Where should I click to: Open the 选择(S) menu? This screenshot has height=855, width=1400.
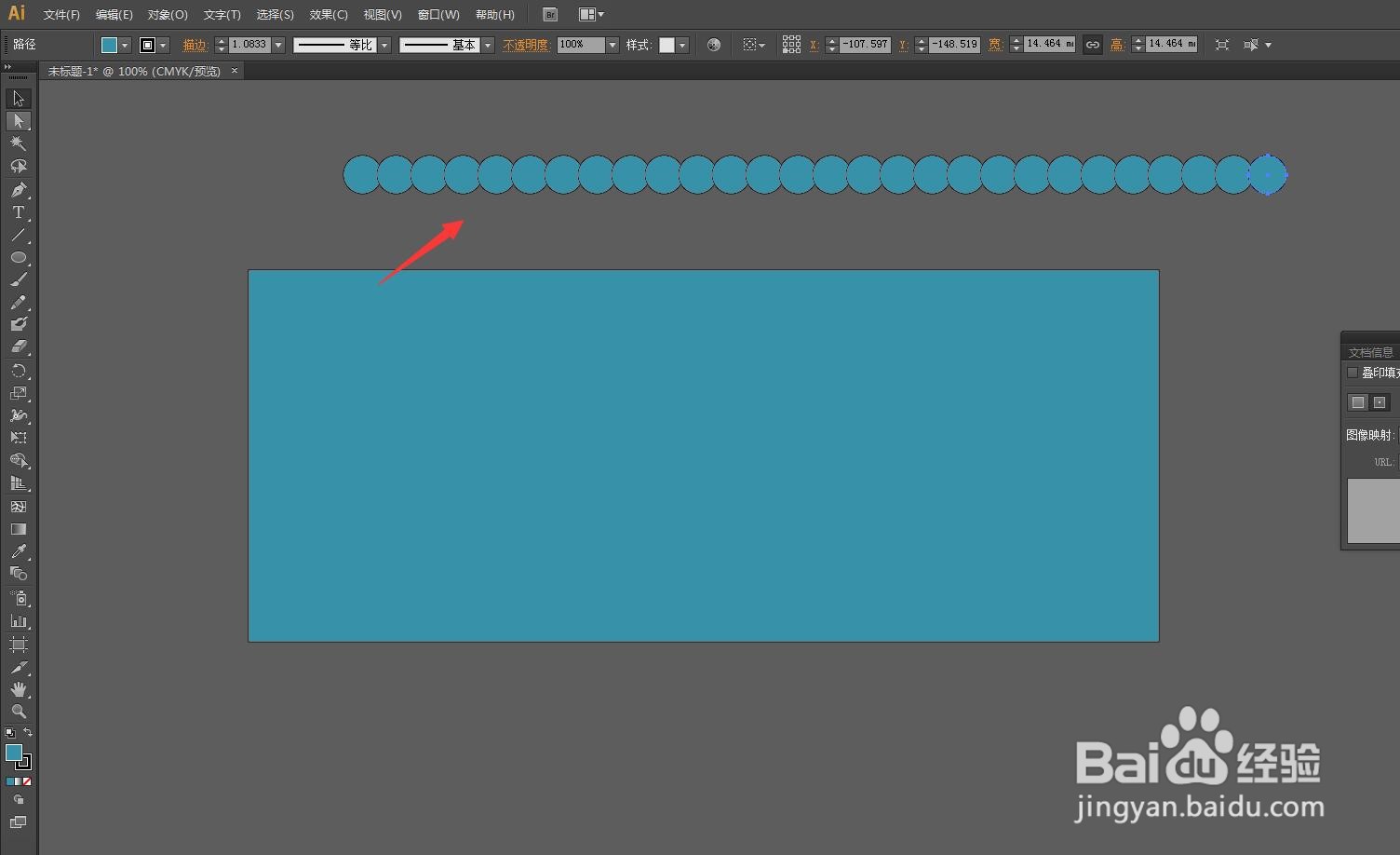(275, 15)
